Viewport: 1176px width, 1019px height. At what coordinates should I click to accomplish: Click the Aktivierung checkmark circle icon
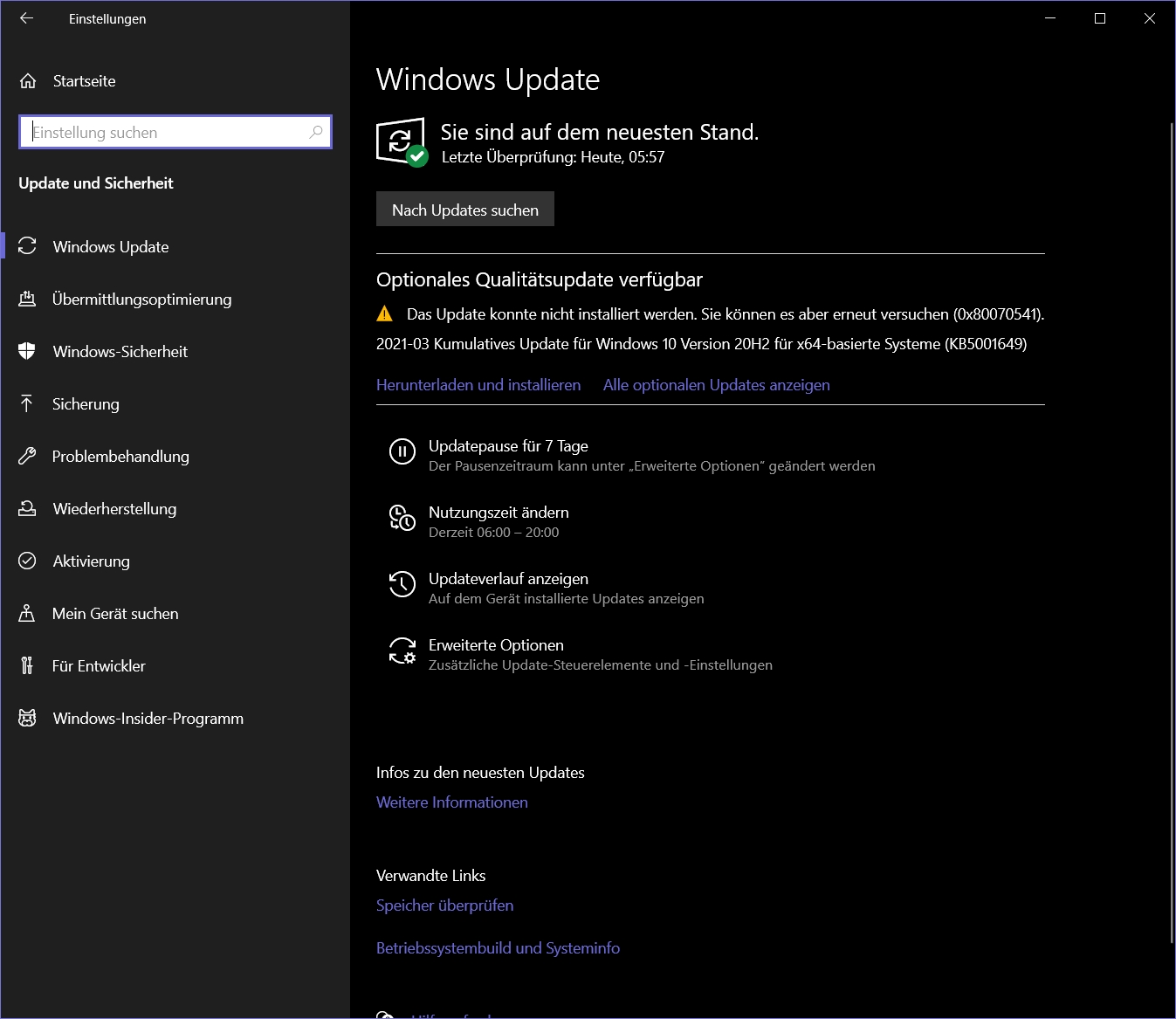[27, 561]
